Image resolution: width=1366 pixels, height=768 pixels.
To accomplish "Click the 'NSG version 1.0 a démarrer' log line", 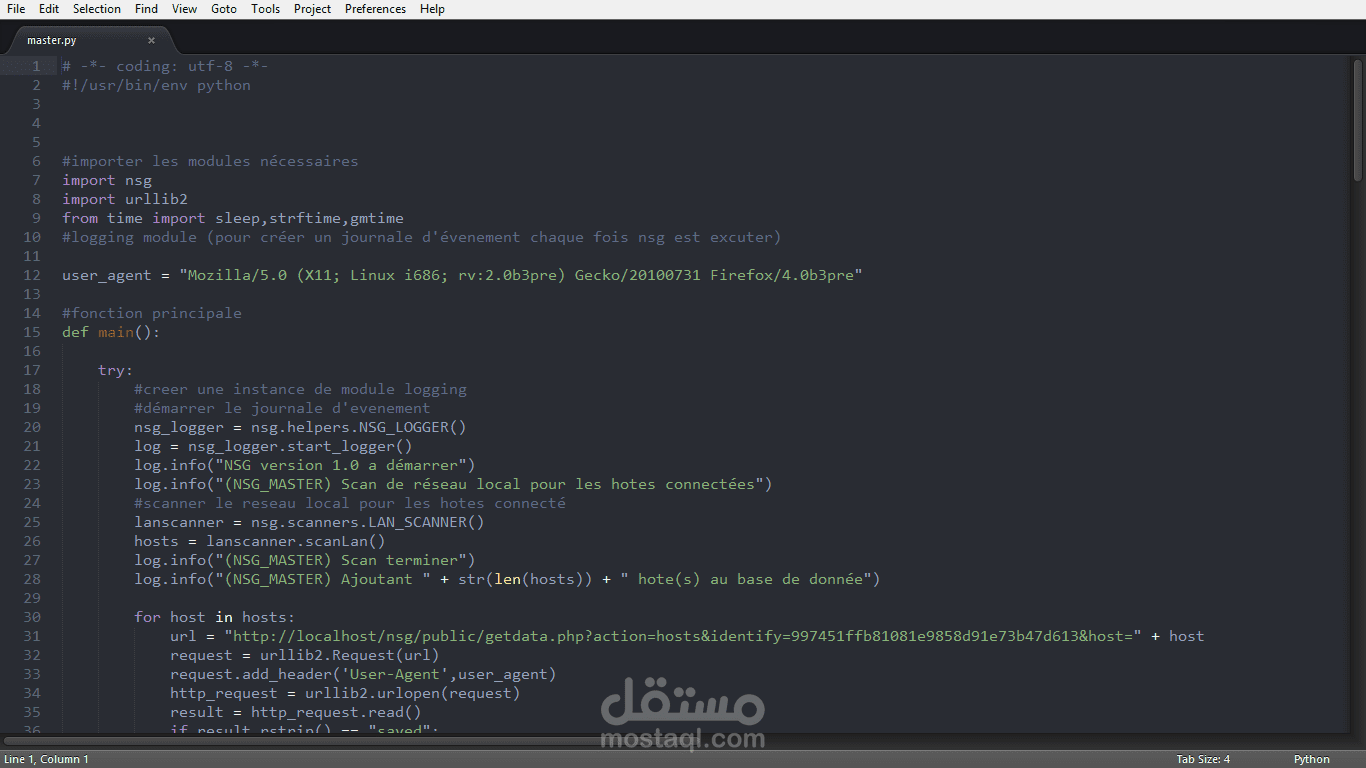I will point(305,465).
